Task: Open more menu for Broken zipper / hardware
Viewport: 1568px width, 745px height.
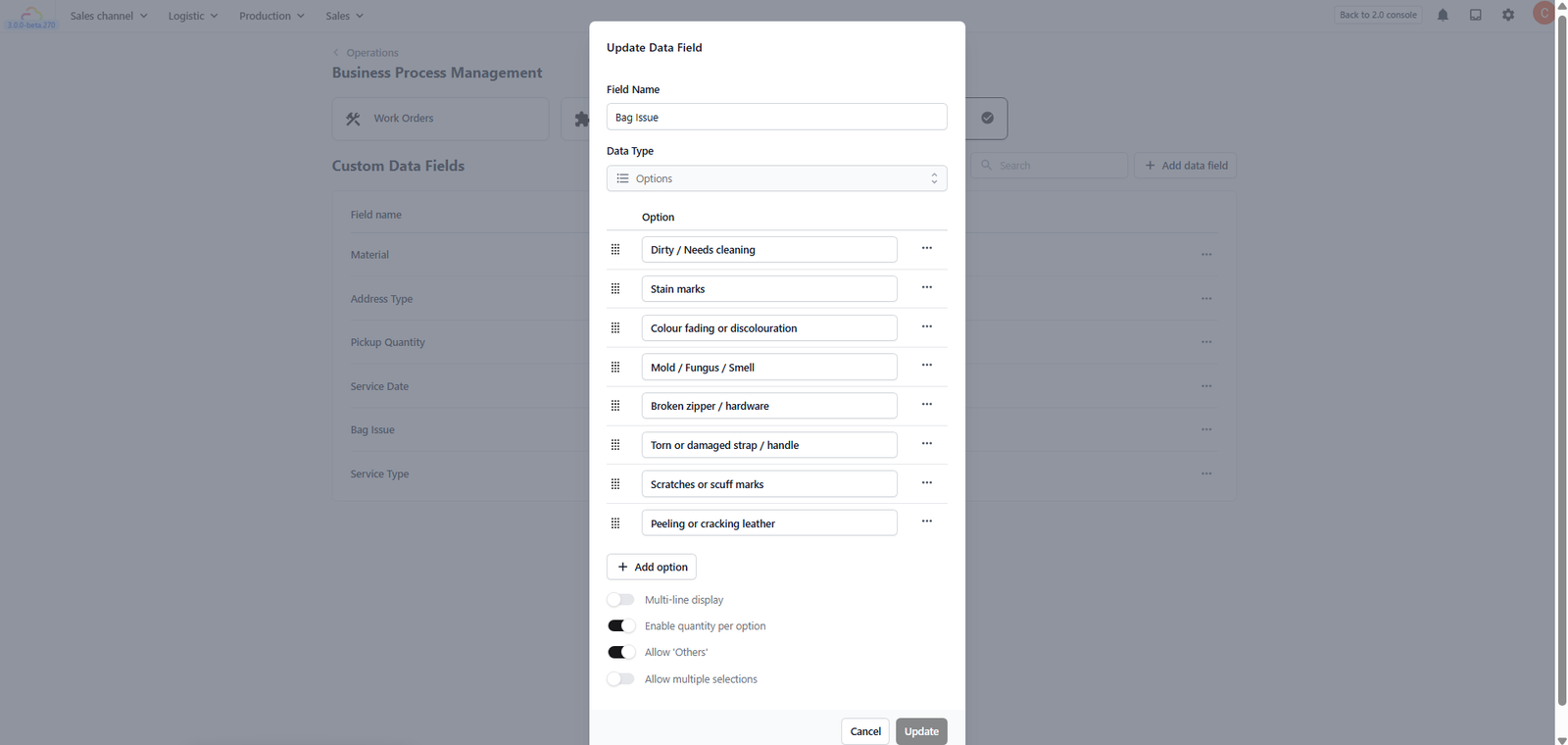Action: pyautogui.click(x=927, y=405)
